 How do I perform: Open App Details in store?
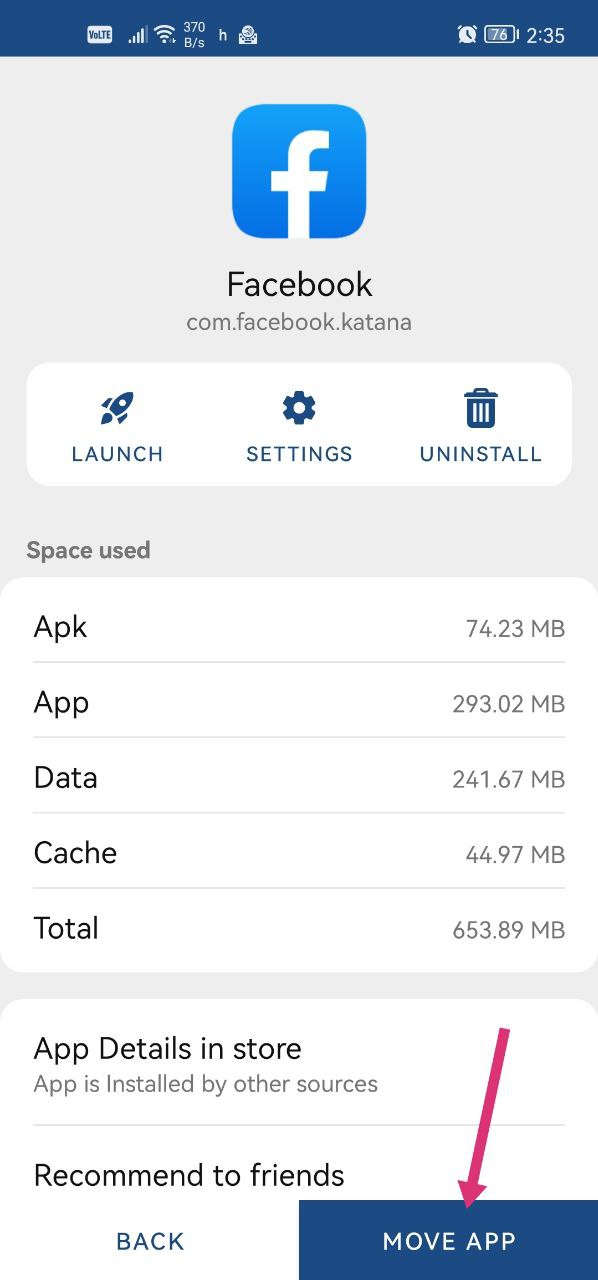coord(299,1063)
